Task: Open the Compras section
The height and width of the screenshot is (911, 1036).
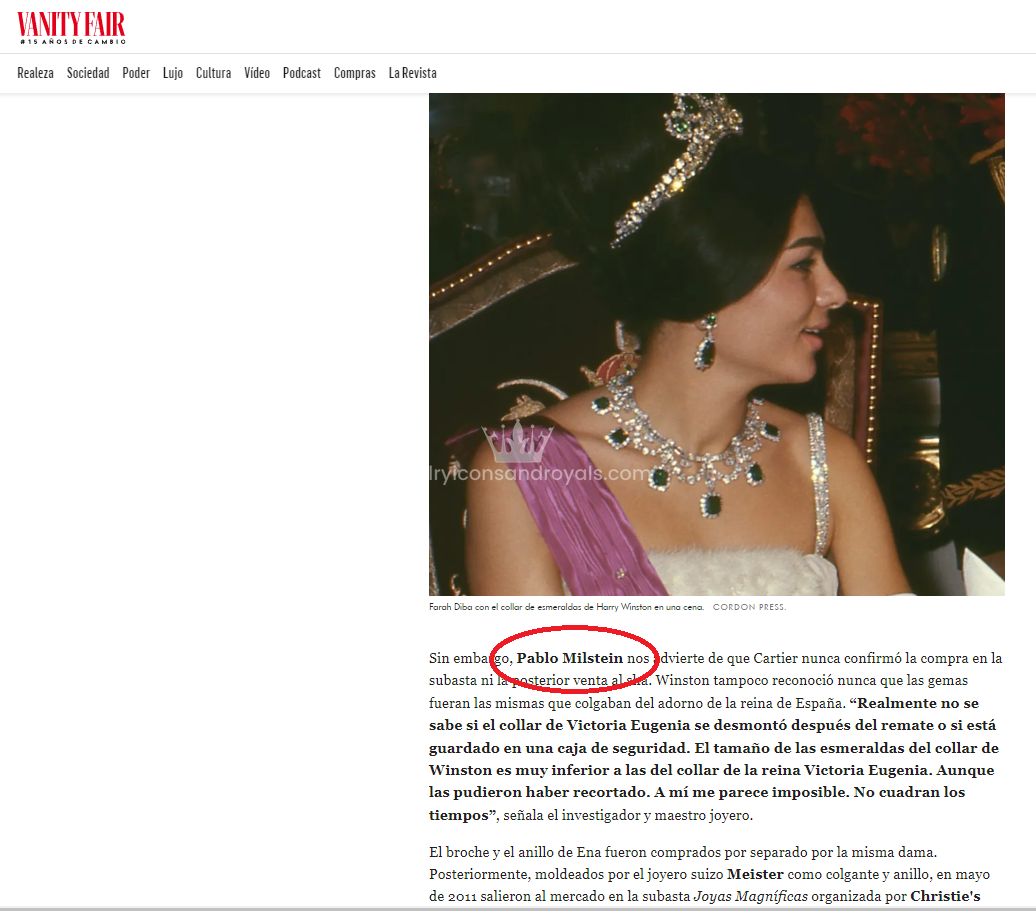Action: 354,73
